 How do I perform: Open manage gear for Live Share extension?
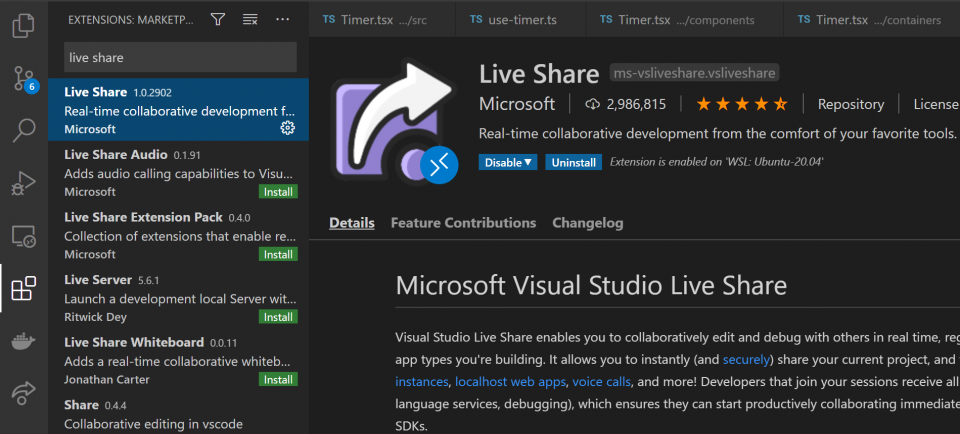click(x=287, y=128)
